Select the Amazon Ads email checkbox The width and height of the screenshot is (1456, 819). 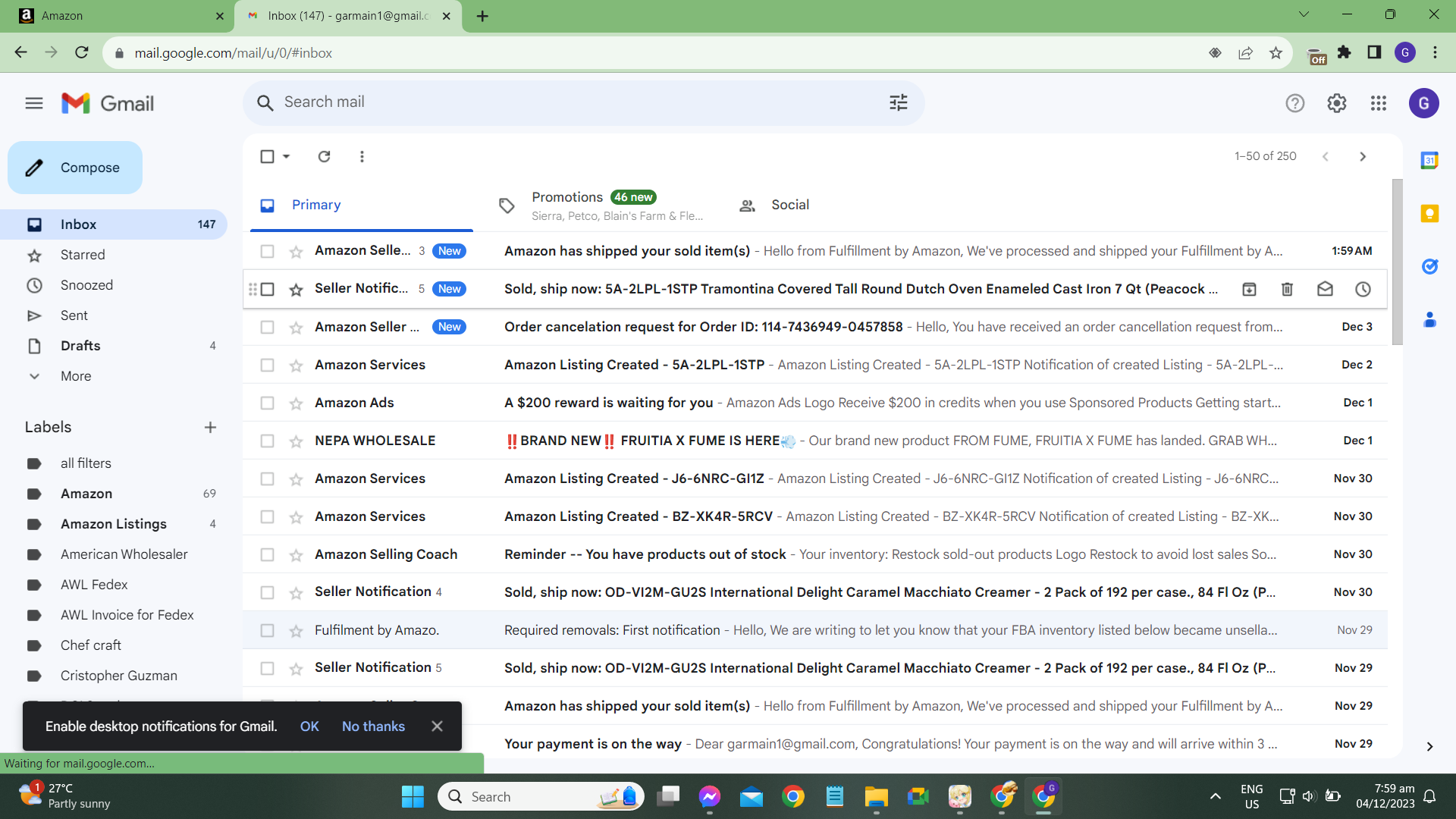coord(267,403)
